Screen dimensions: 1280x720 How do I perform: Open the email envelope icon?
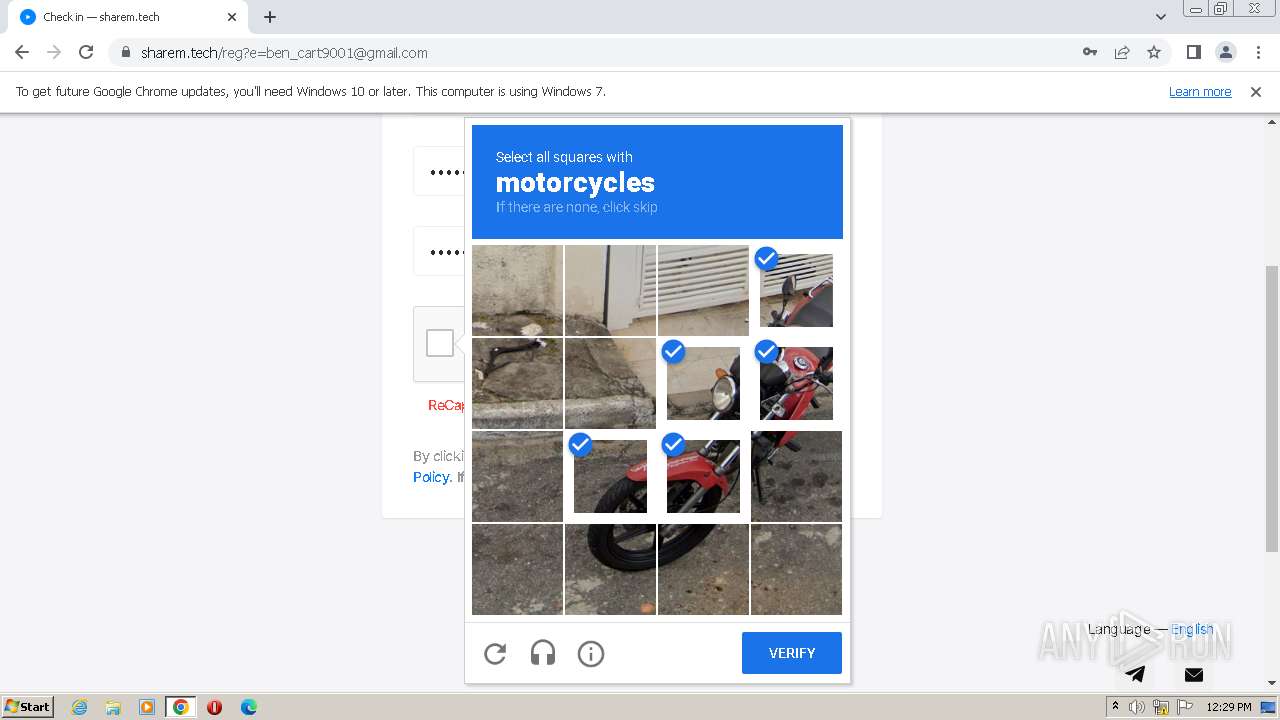1194,675
